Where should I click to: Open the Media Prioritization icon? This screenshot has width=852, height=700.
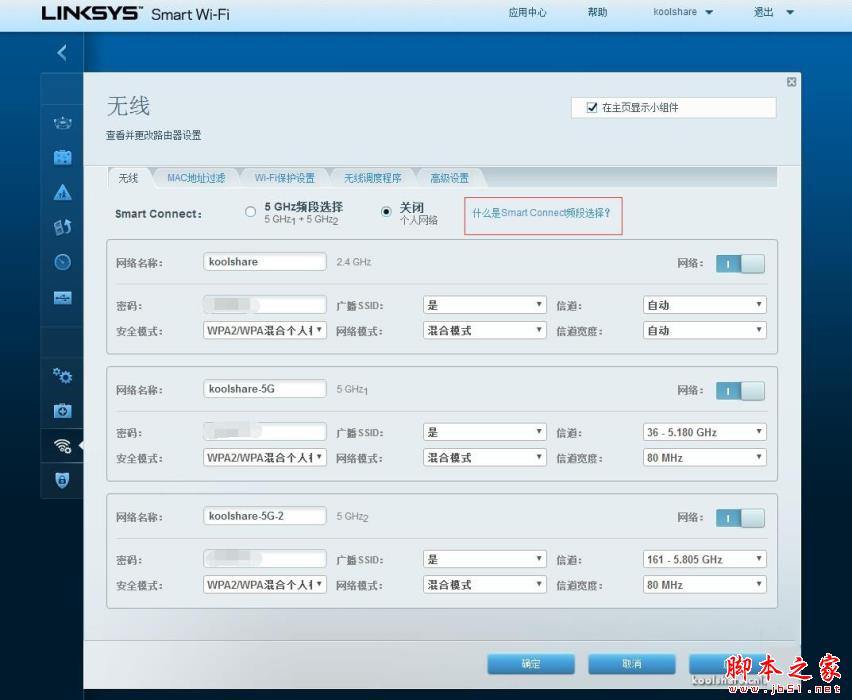(62, 227)
